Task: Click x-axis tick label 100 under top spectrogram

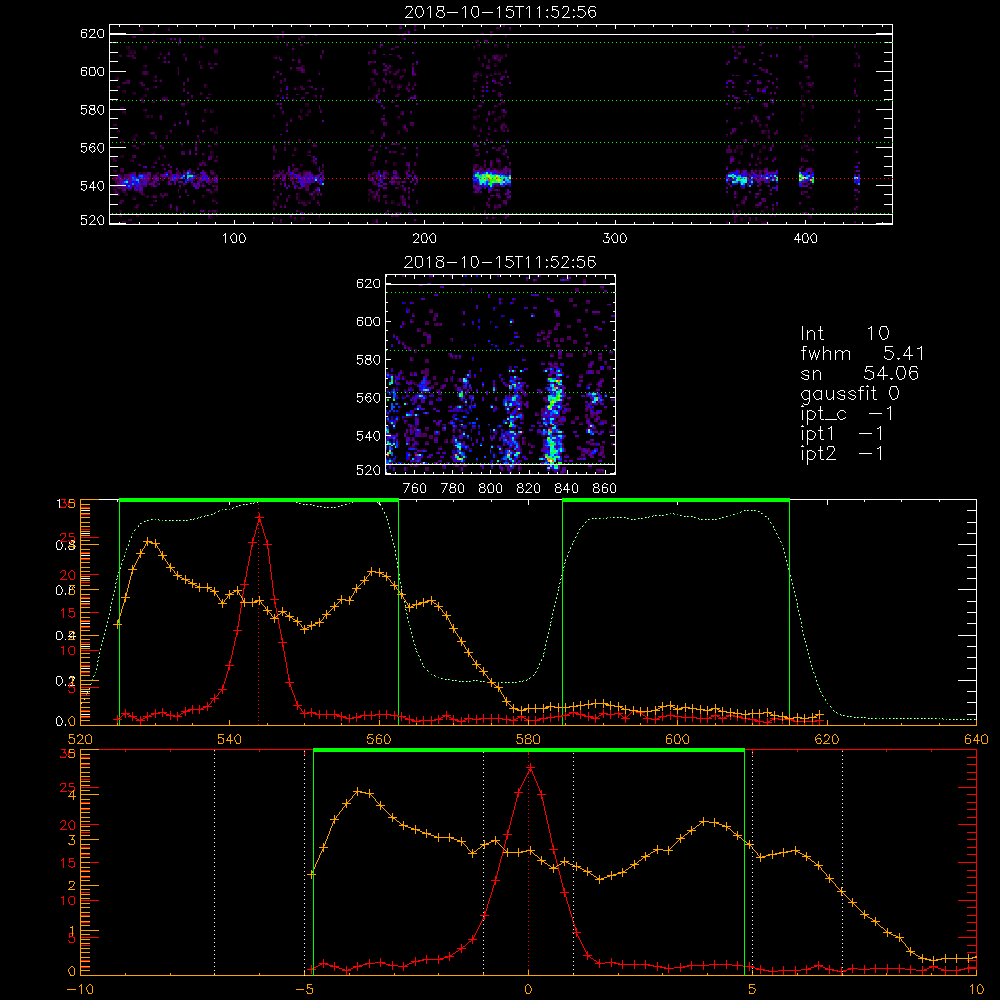Action: (234, 239)
